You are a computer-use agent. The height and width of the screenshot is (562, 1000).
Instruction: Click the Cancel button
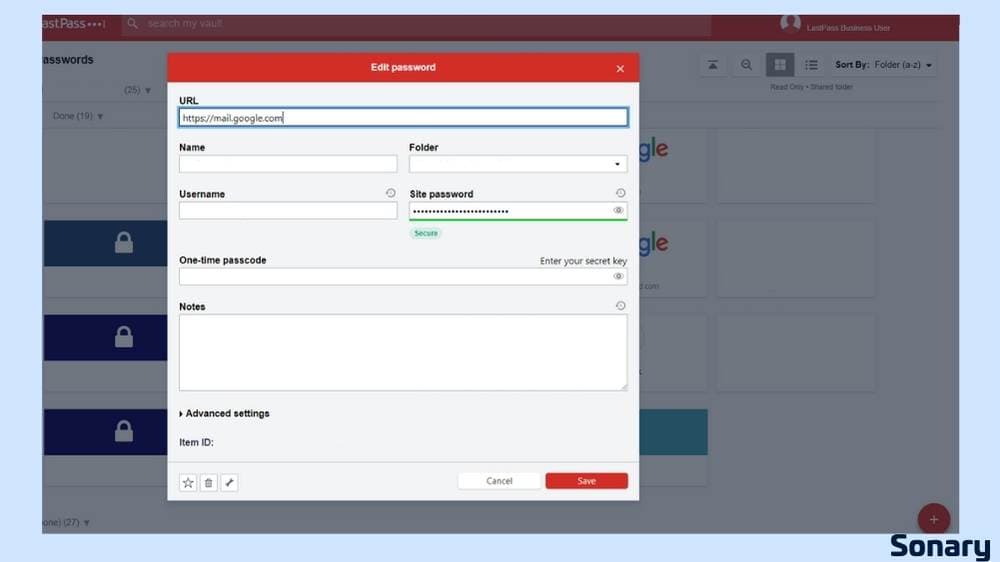tap(499, 481)
